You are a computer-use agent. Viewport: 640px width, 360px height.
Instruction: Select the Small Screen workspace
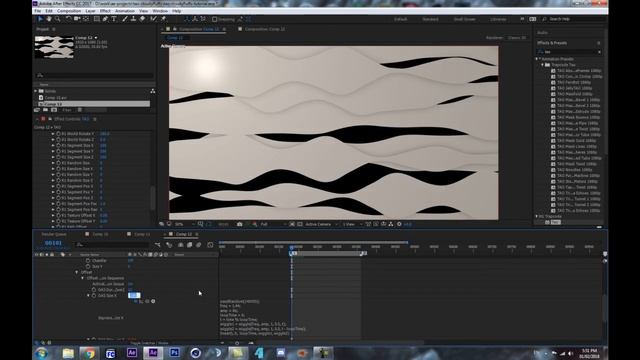coord(464,19)
